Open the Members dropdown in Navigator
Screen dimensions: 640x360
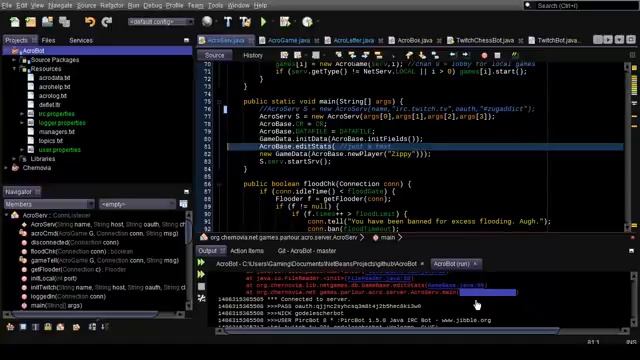pyautogui.click(x=49, y=204)
